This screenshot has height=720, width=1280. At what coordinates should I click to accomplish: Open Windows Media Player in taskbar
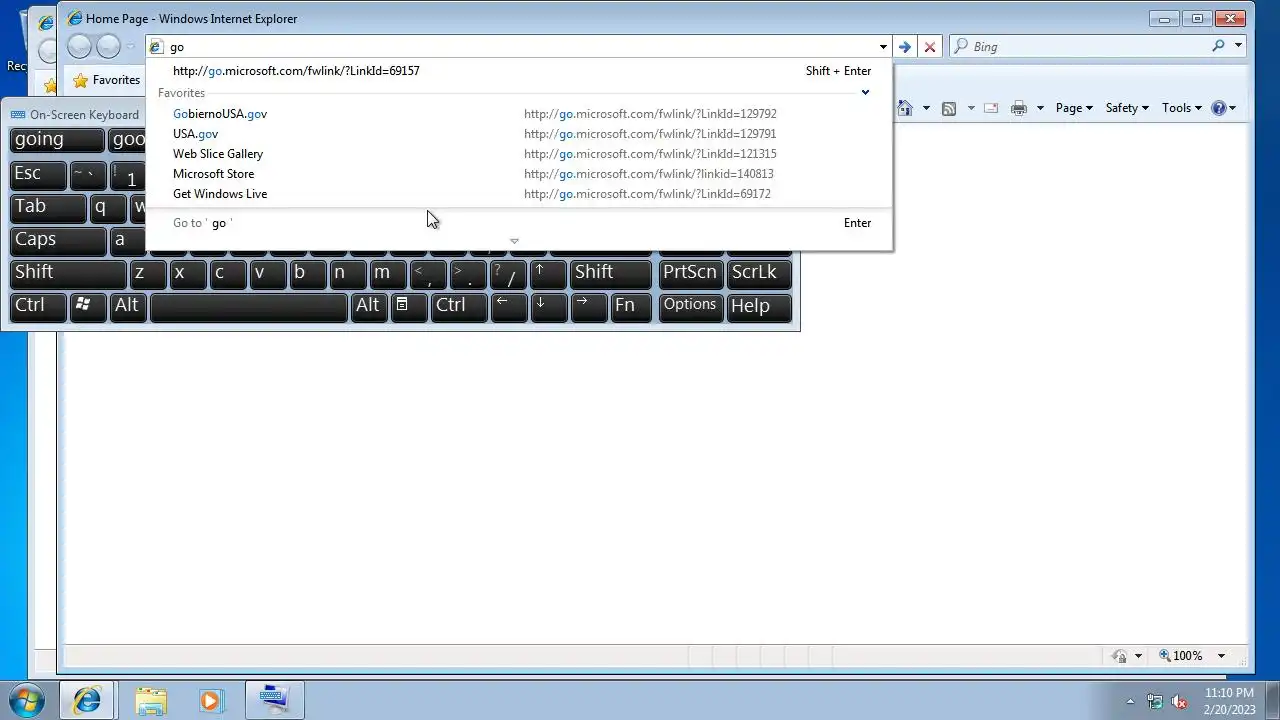[x=211, y=700]
